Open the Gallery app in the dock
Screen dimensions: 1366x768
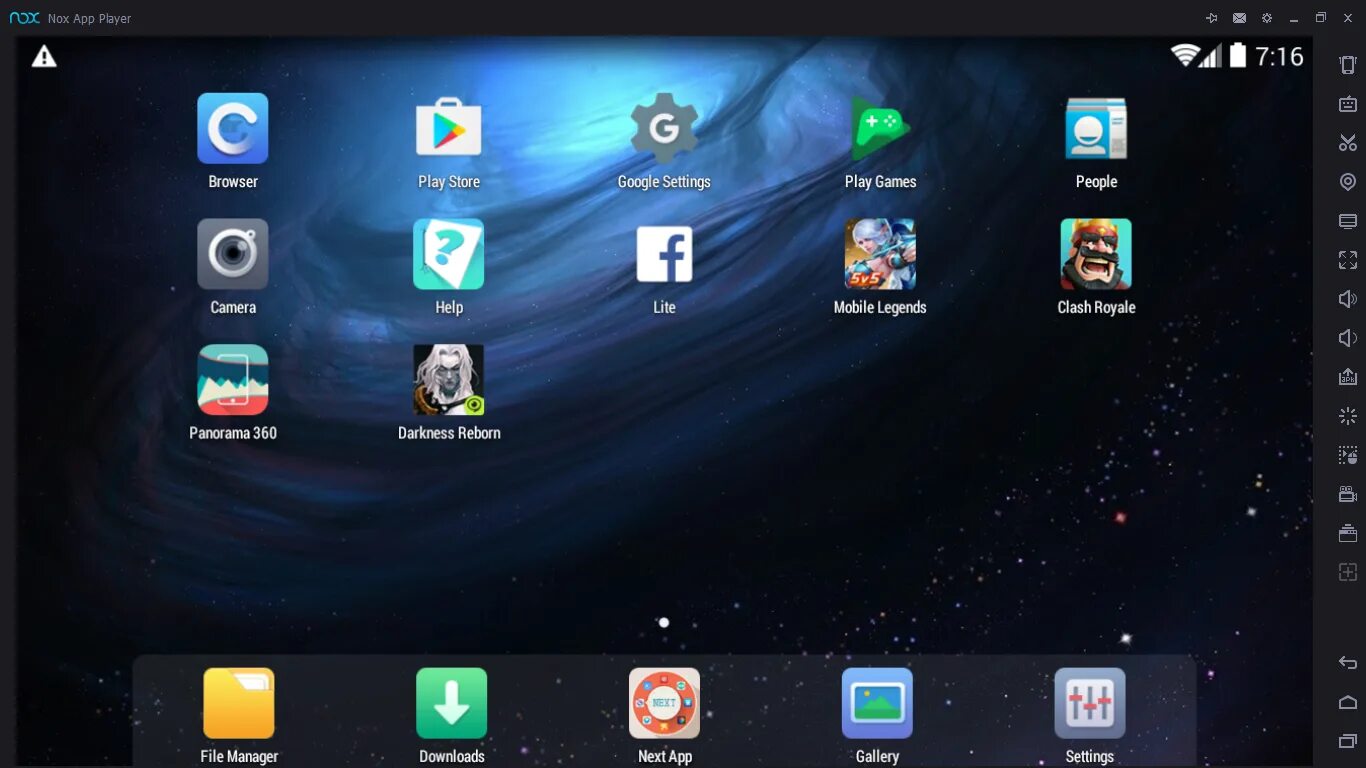pyautogui.click(x=877, y=703)
